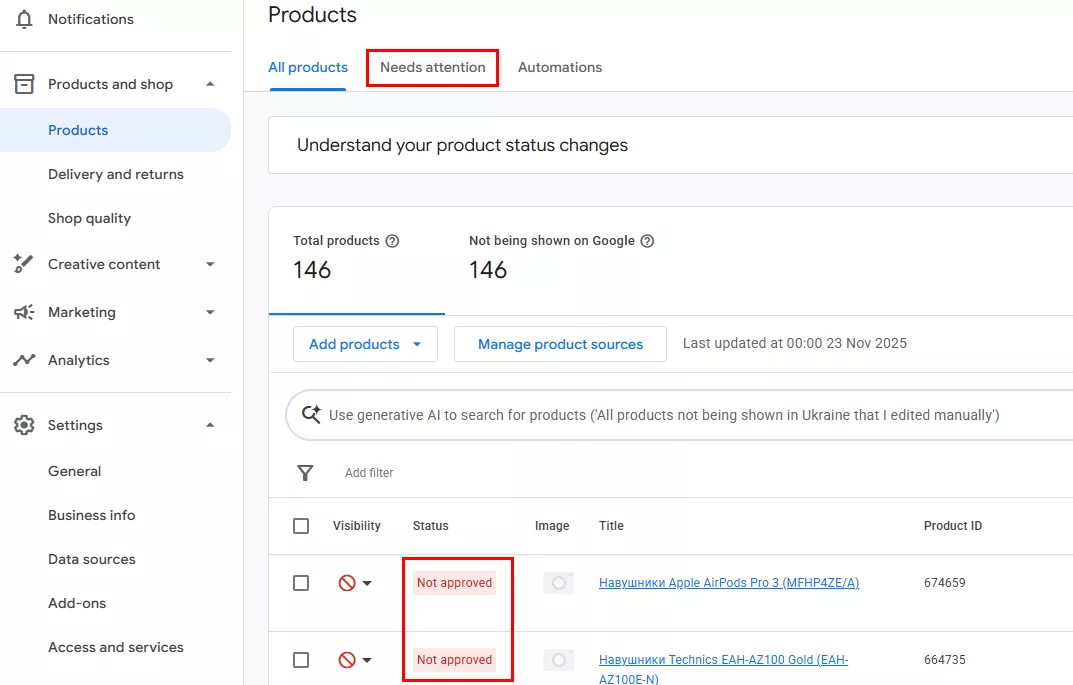Screen dimensions: 1073x685
Task: Click the filter funnel icon
Action: pyautogui.click(x=305, y=473)
